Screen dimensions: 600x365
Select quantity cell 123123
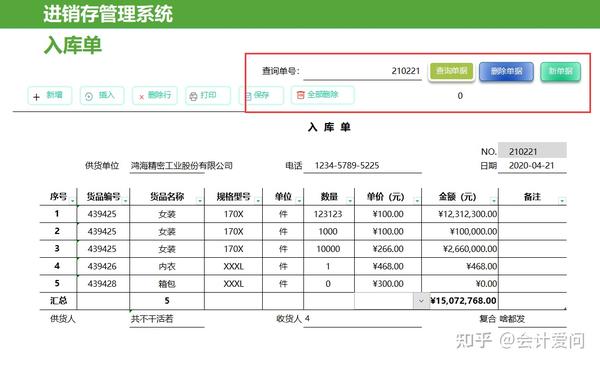coord(328,214)
